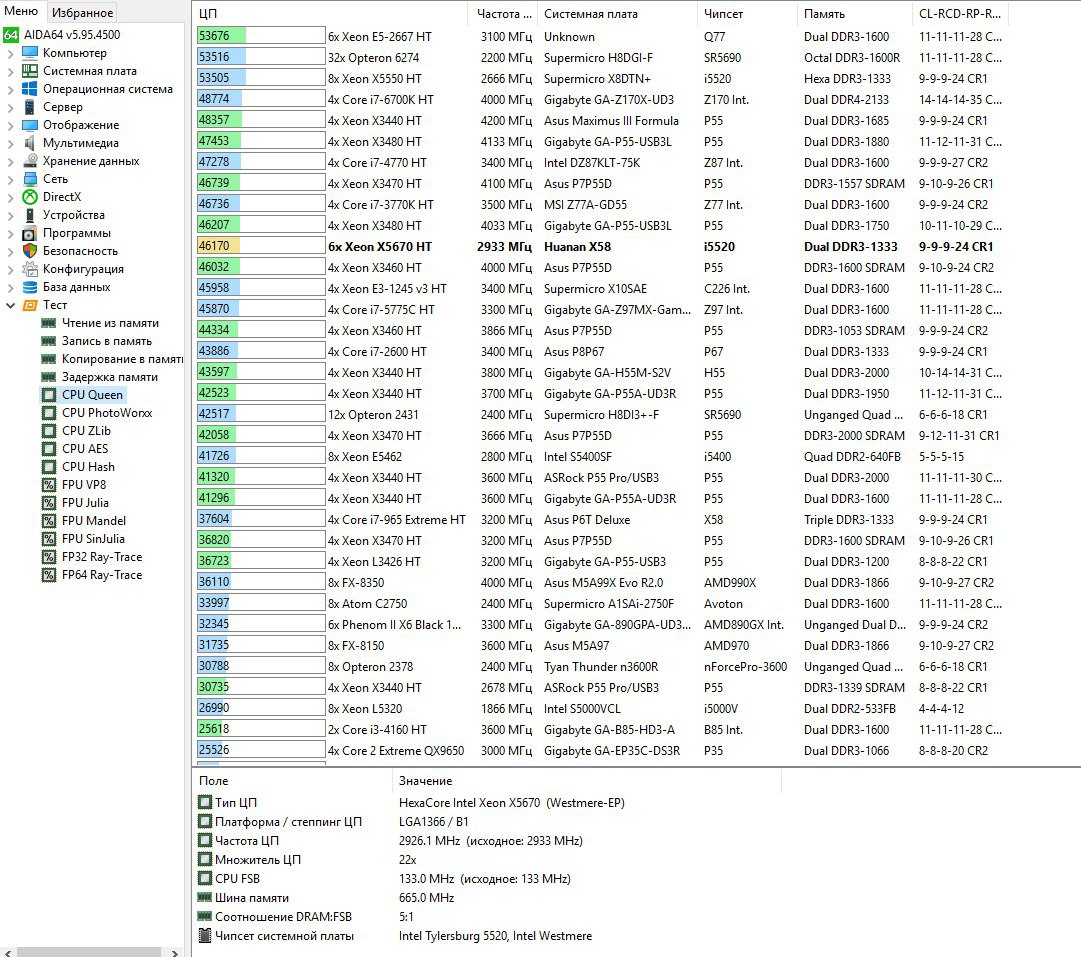Viewport: 1081px width, 957px height.
Task: Open the Копирование в памяти benchmark
Action: click(x=123, y=359)
